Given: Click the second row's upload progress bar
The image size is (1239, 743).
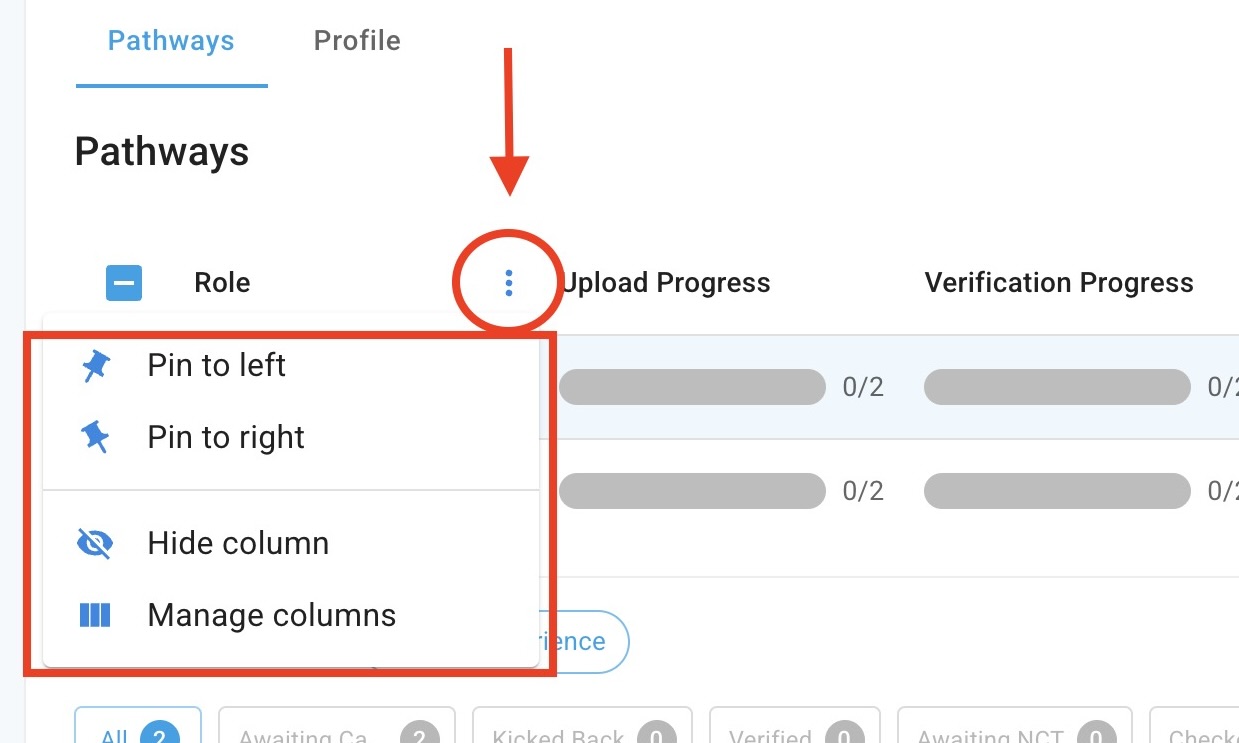Looking at the screenshot, I should [692, 491].
